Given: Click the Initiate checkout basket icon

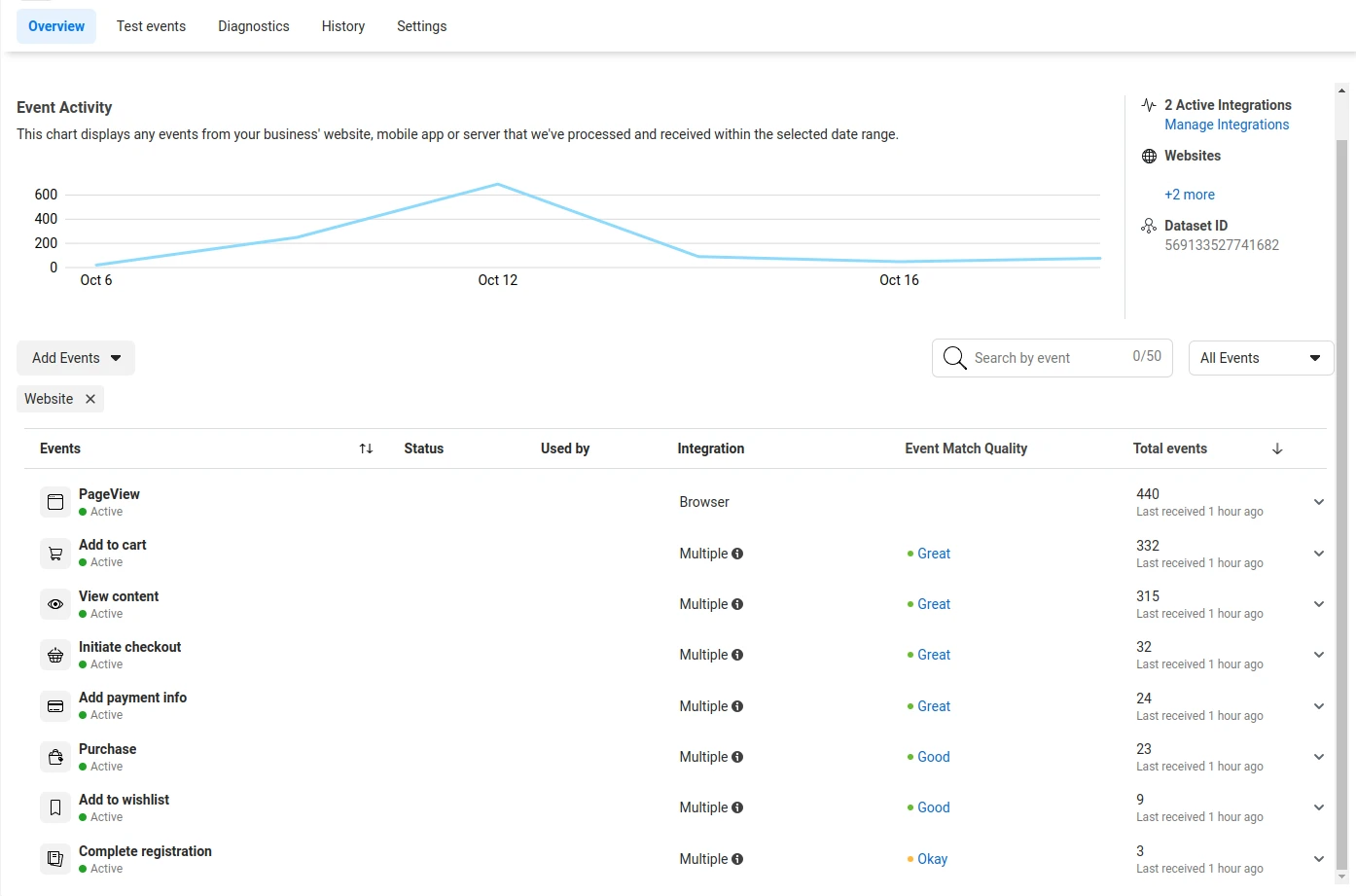Looking at the screenshot, I should point(55,655).
